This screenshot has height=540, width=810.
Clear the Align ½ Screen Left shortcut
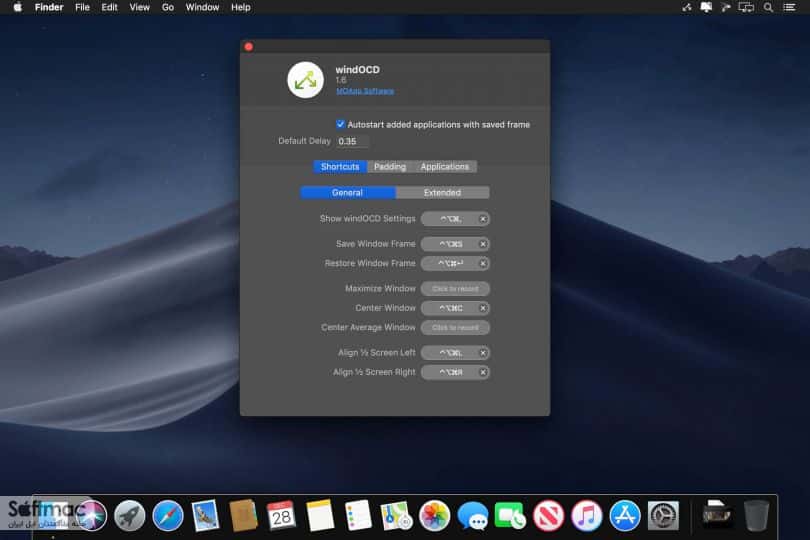point(482,353)
